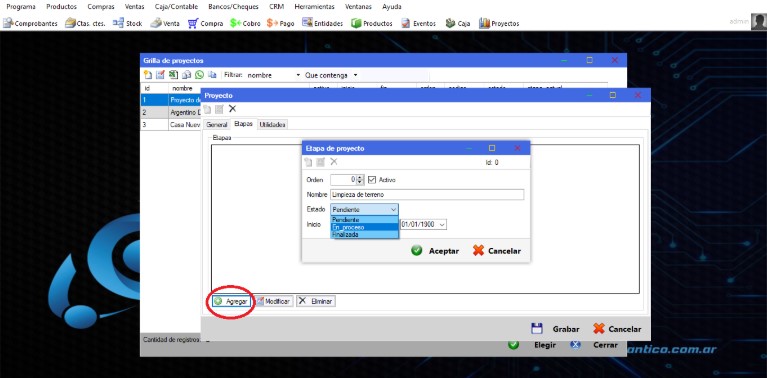Click Grabar to save the project
767x378 pixels.
click(x=555, y=329)
